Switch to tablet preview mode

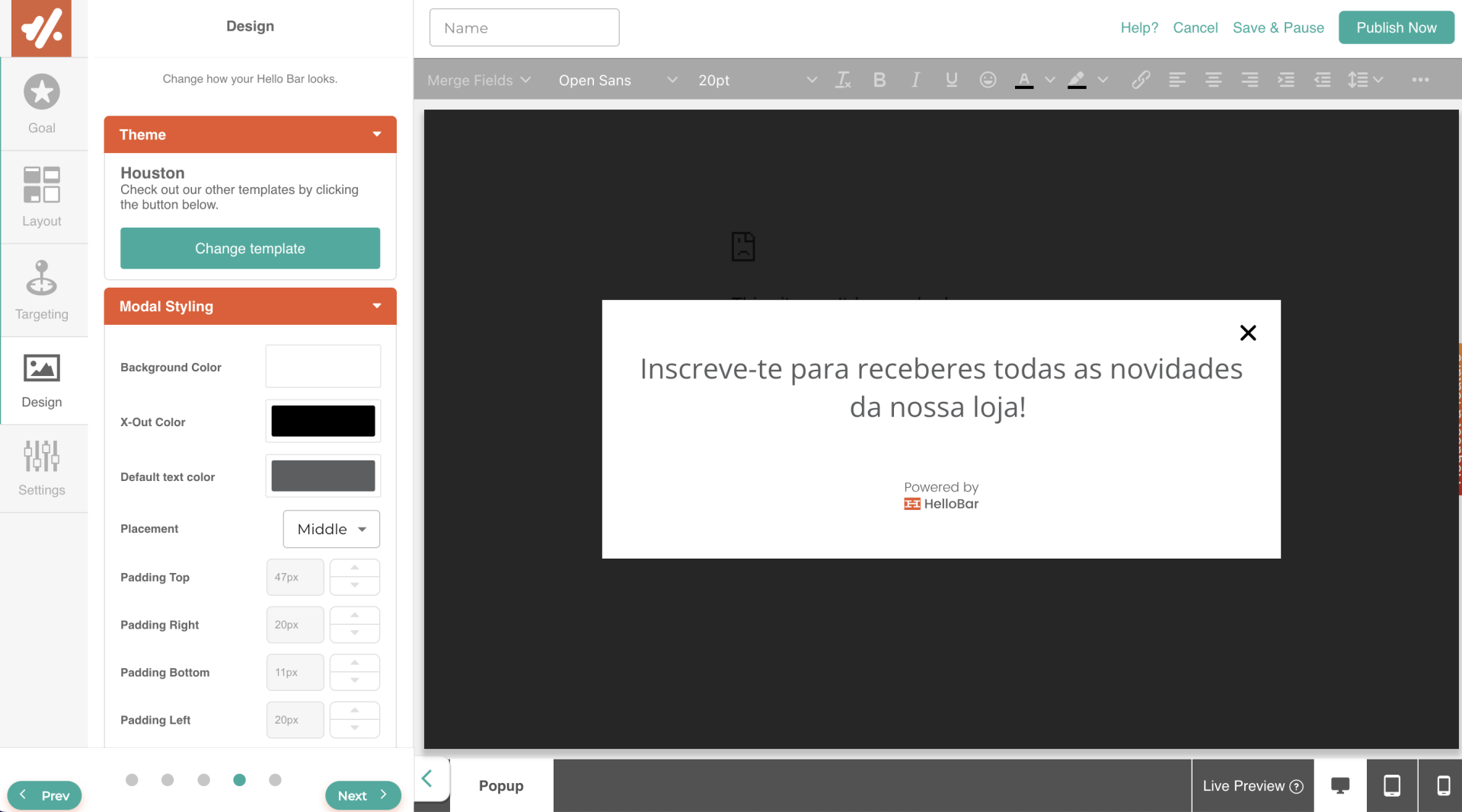click(1391, 785)
